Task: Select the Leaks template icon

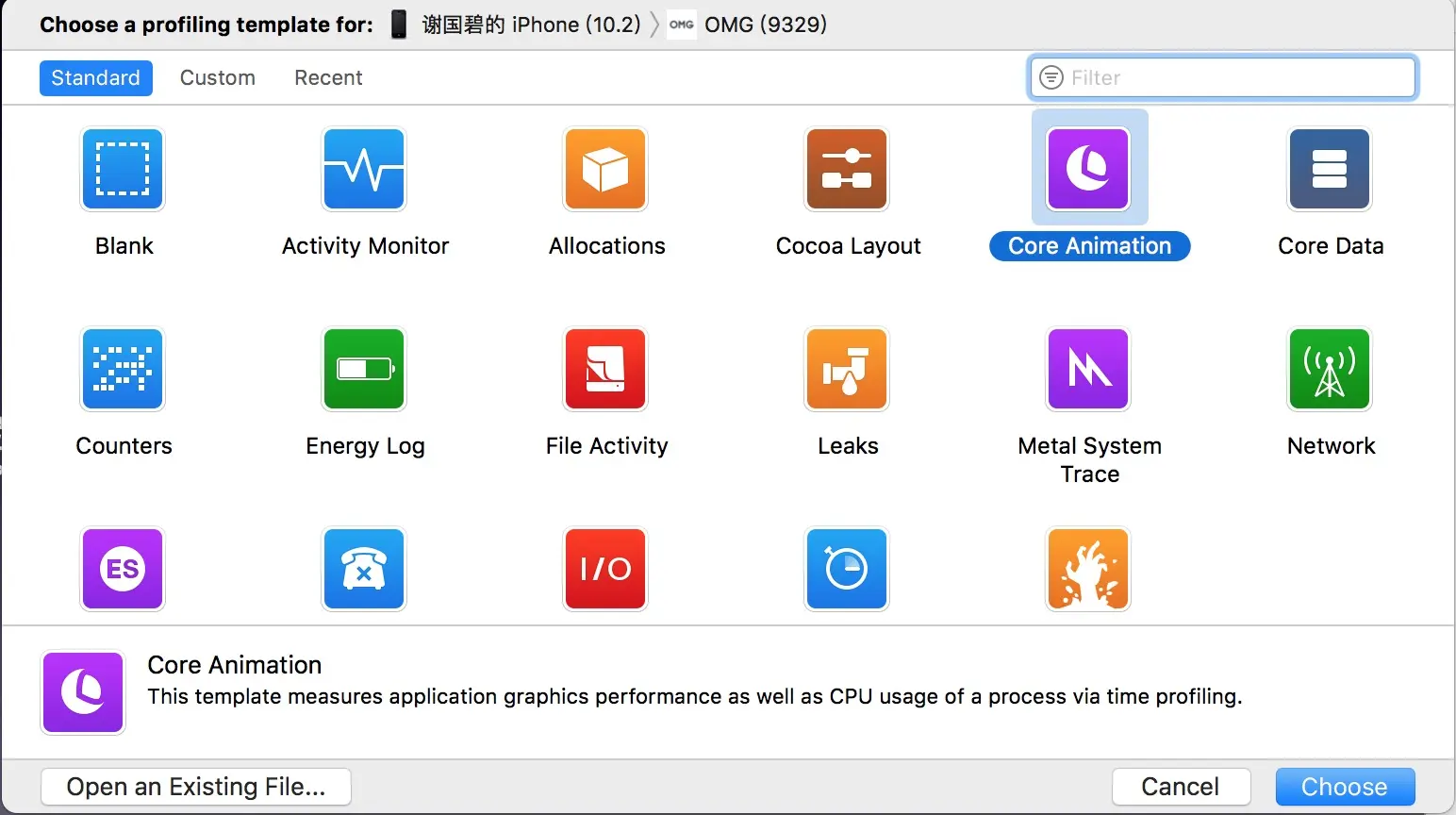Action: 847,369
